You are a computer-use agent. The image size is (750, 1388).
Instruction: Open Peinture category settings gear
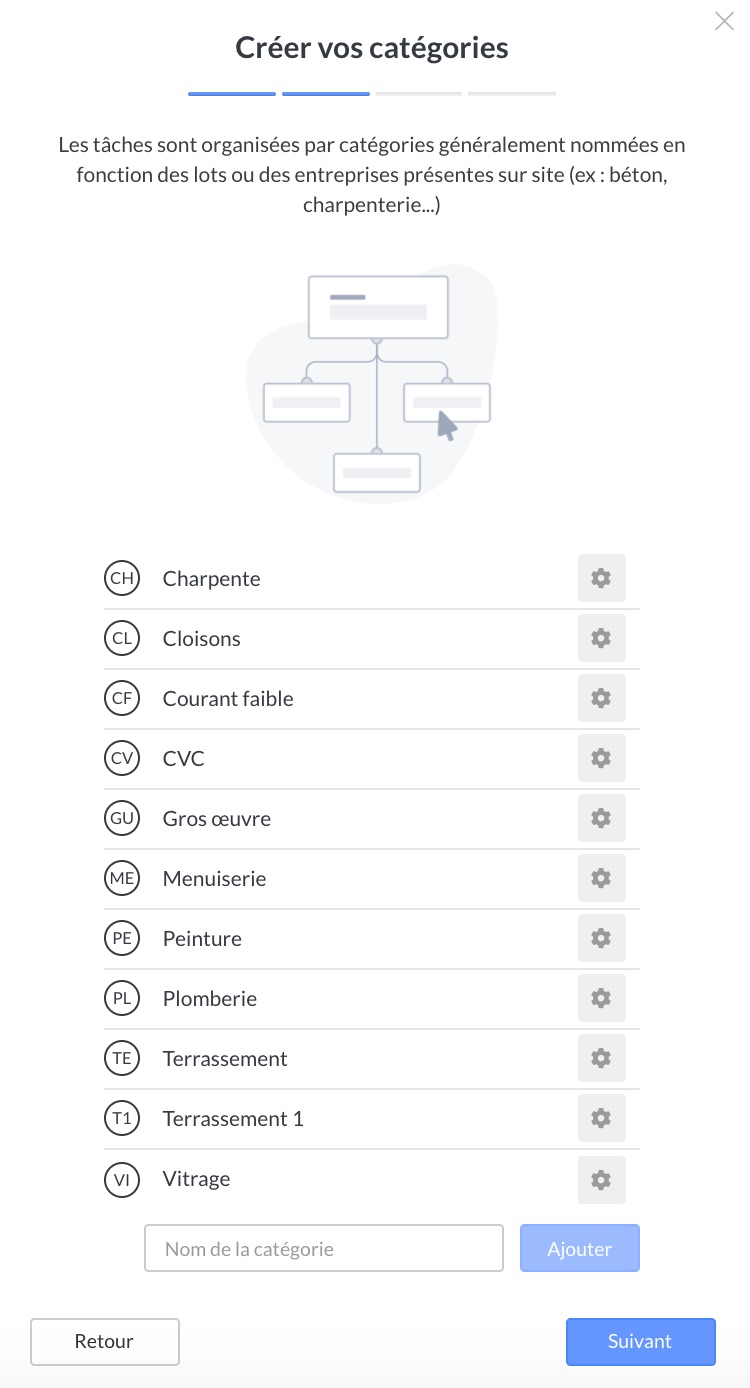coord(601,938)
